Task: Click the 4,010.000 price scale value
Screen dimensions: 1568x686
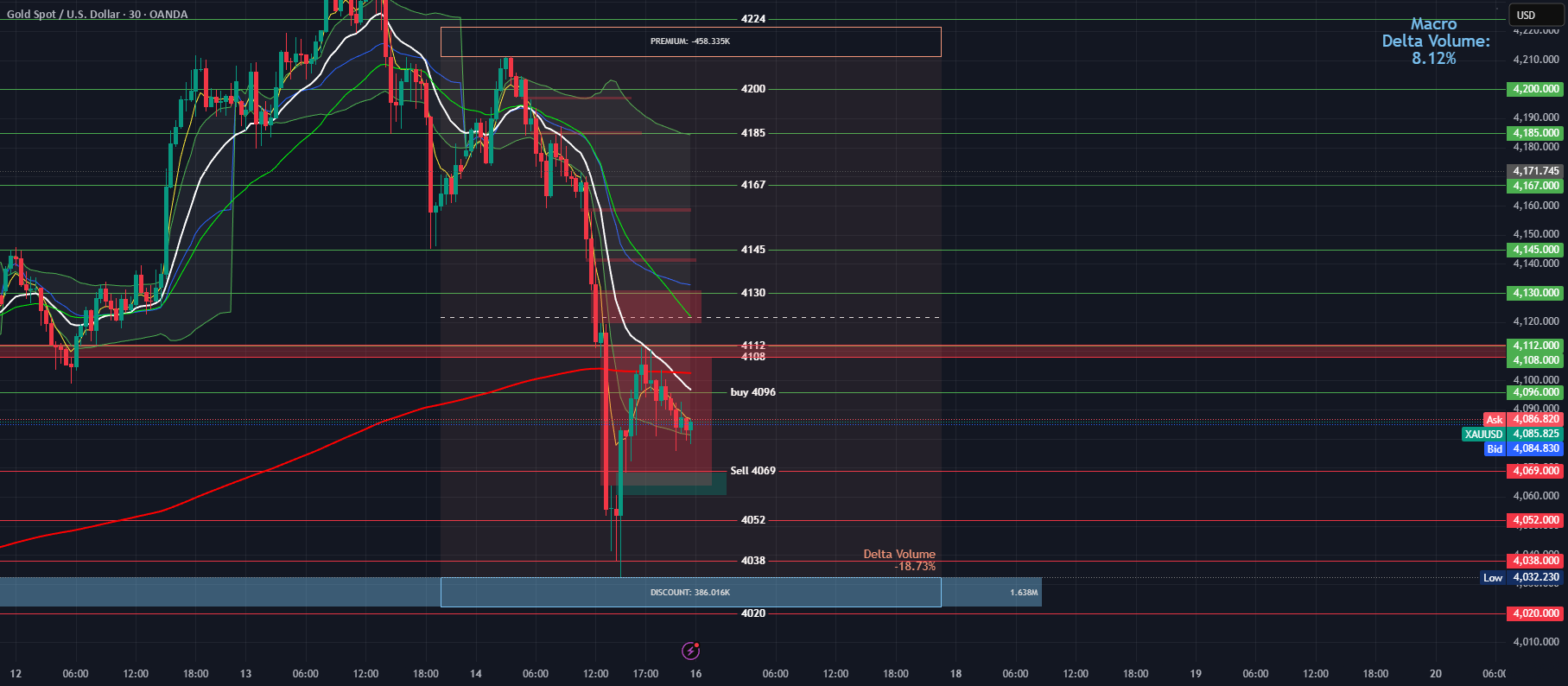Action: pos(1536,642)
